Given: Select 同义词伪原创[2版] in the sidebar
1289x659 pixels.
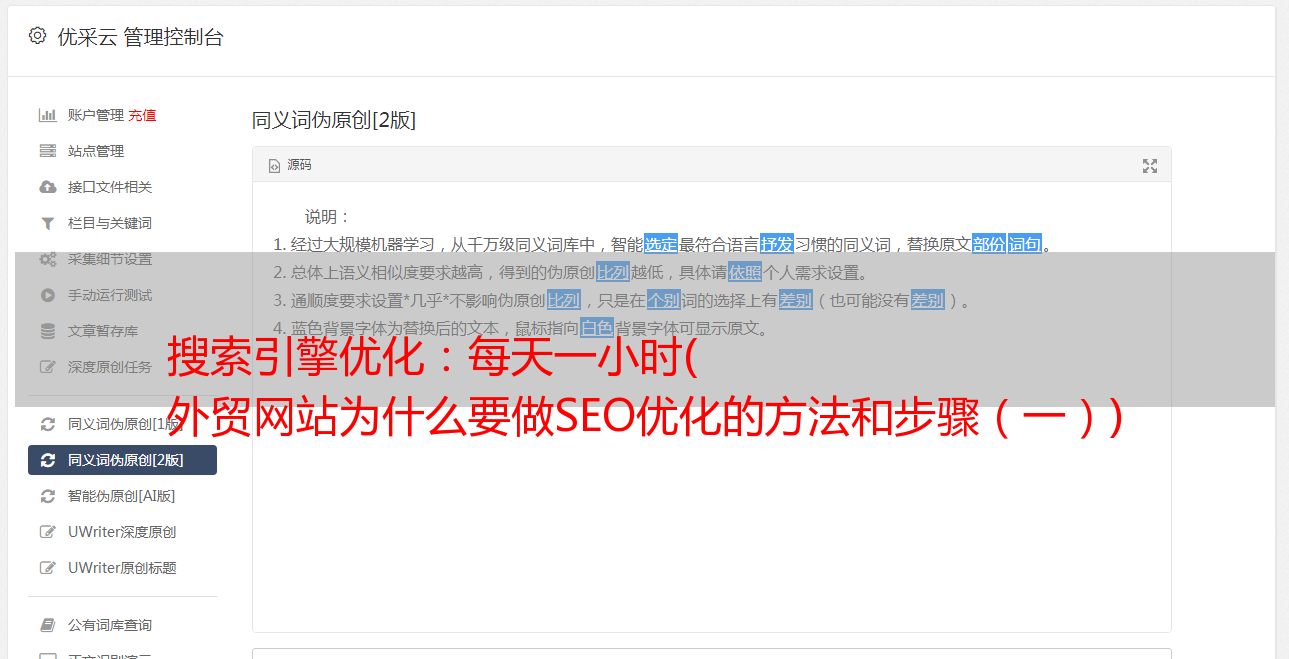Looking at the screenshot, I should click(122, 460).
